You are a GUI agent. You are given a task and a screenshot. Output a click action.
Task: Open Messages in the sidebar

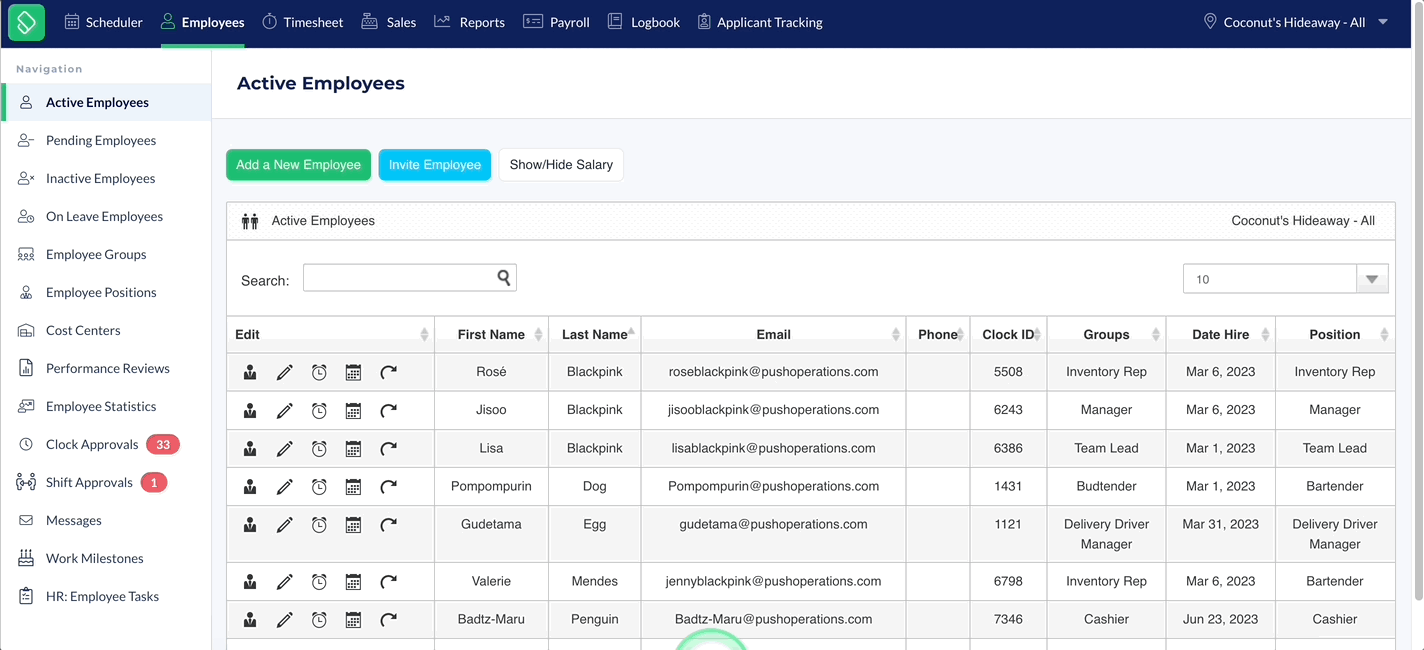coord(74,520)
